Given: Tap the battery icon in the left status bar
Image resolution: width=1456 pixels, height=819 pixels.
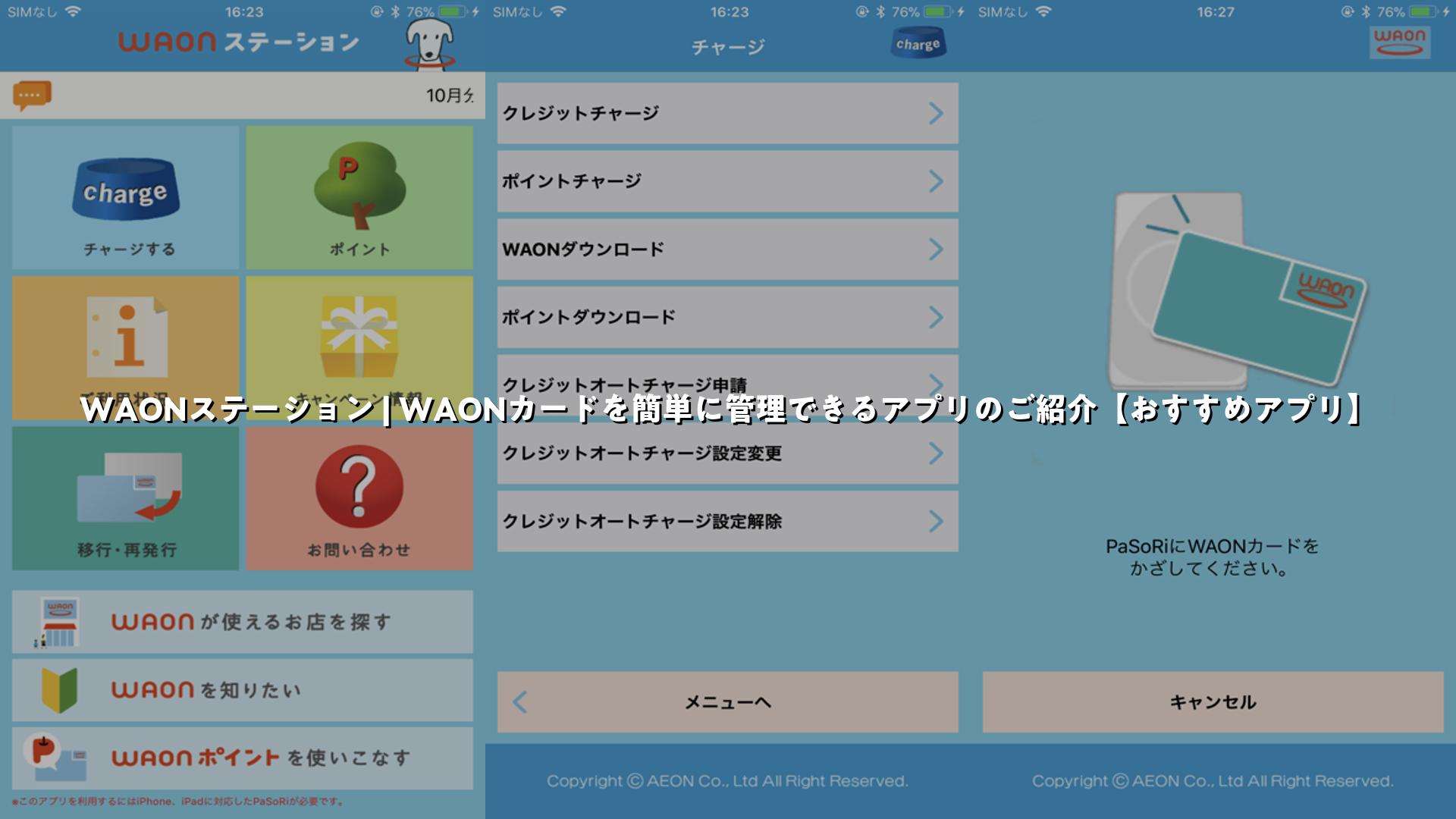Looking at the screenshot, I should [x=452, y=11].
